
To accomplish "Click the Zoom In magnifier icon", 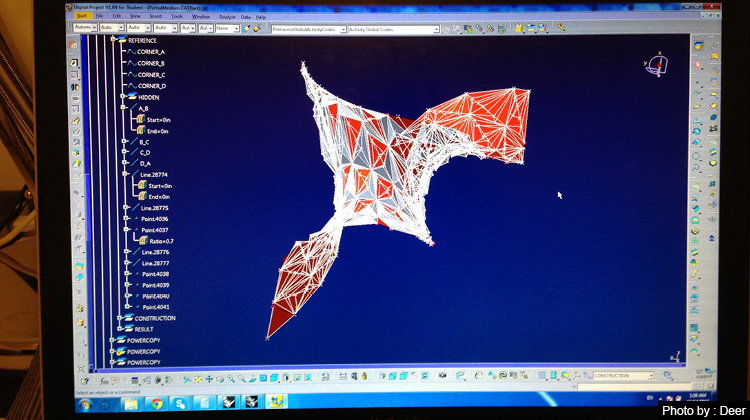I will tap(231, 379).
